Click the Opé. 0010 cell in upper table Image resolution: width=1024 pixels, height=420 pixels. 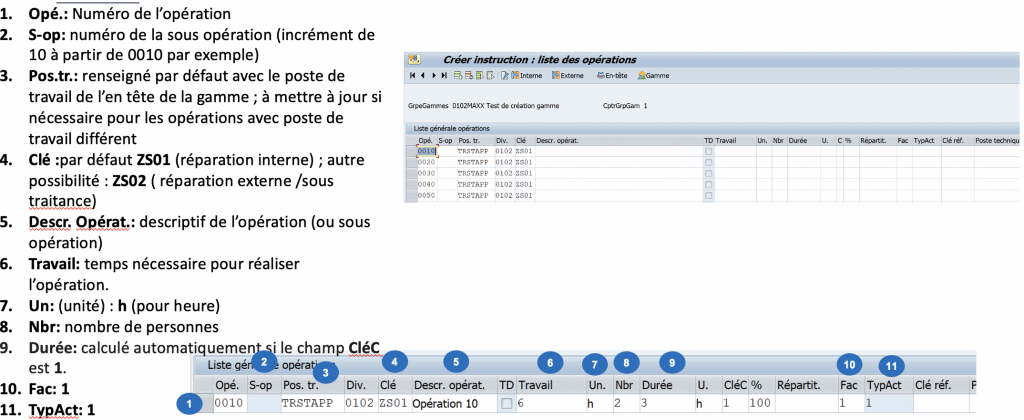(427, 150)
